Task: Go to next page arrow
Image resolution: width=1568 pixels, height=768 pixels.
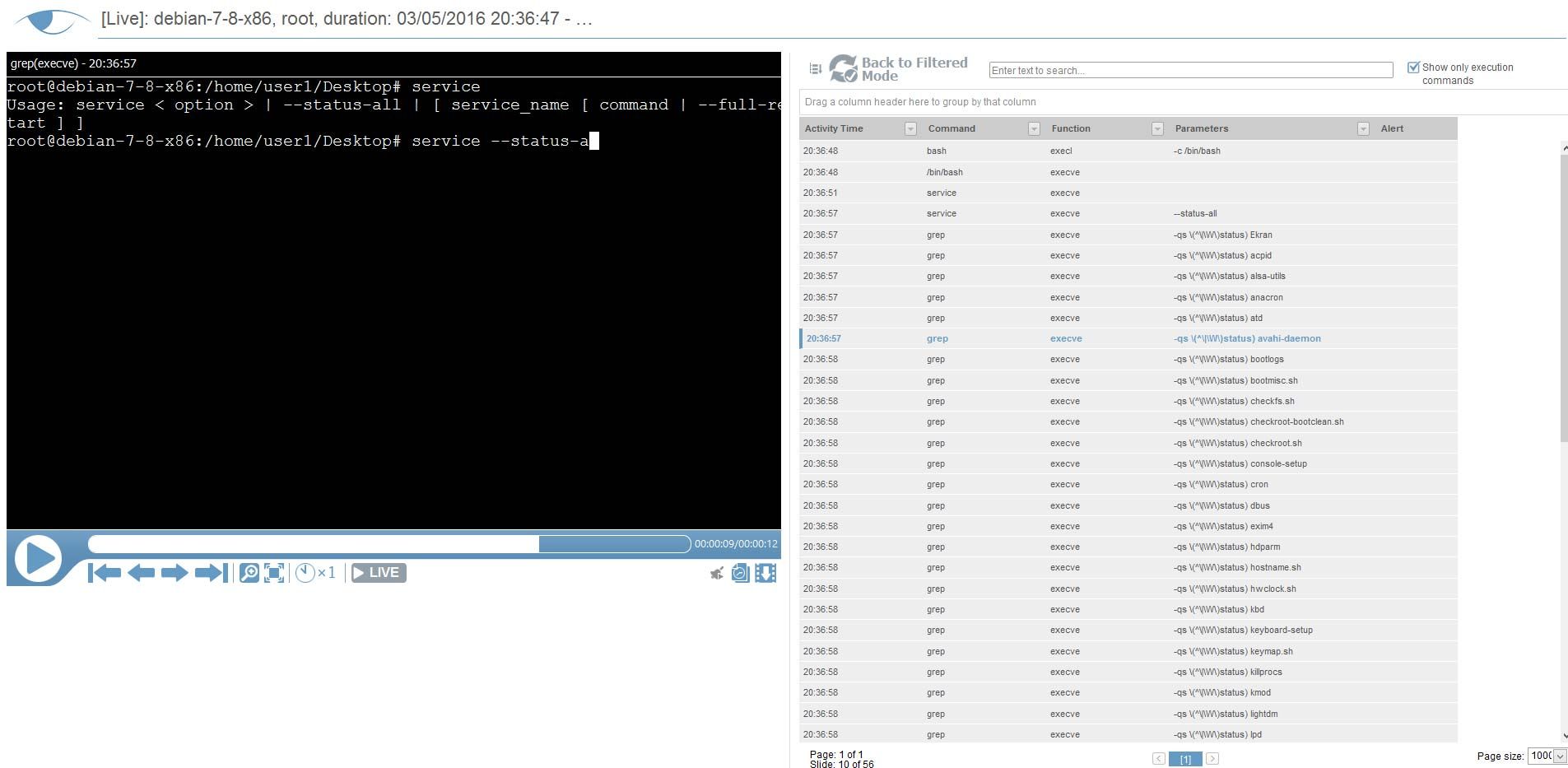Action: pos(1212,759)
